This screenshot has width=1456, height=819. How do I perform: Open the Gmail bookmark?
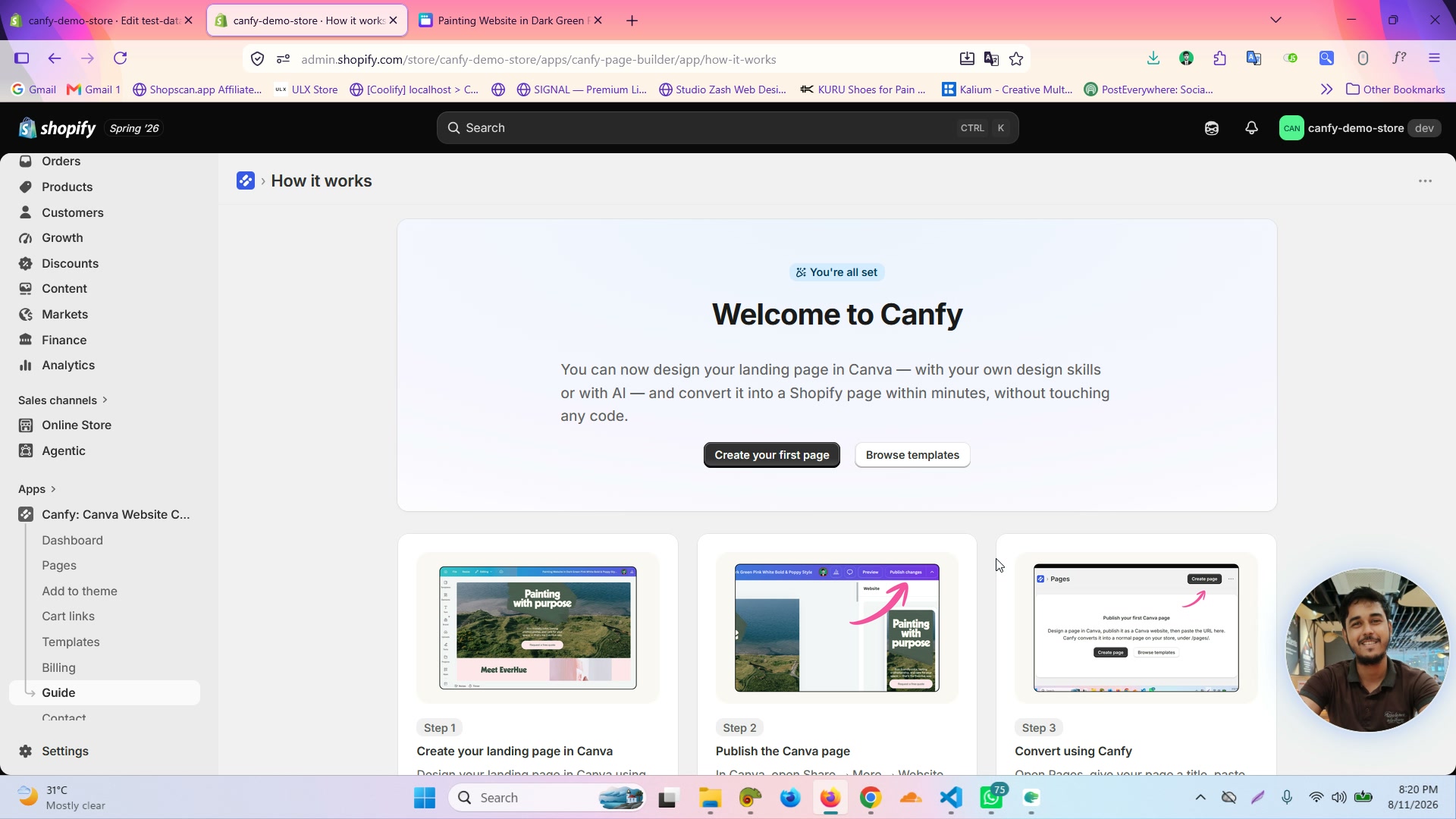click(33, 89)
